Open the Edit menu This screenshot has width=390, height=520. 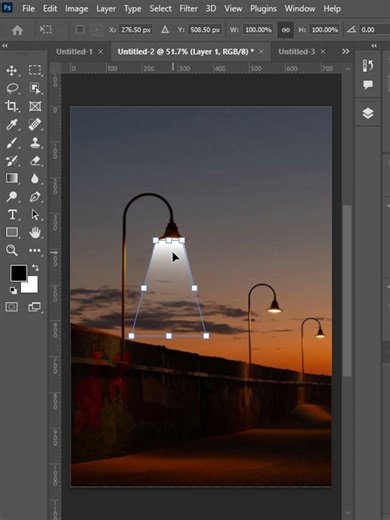50,9
